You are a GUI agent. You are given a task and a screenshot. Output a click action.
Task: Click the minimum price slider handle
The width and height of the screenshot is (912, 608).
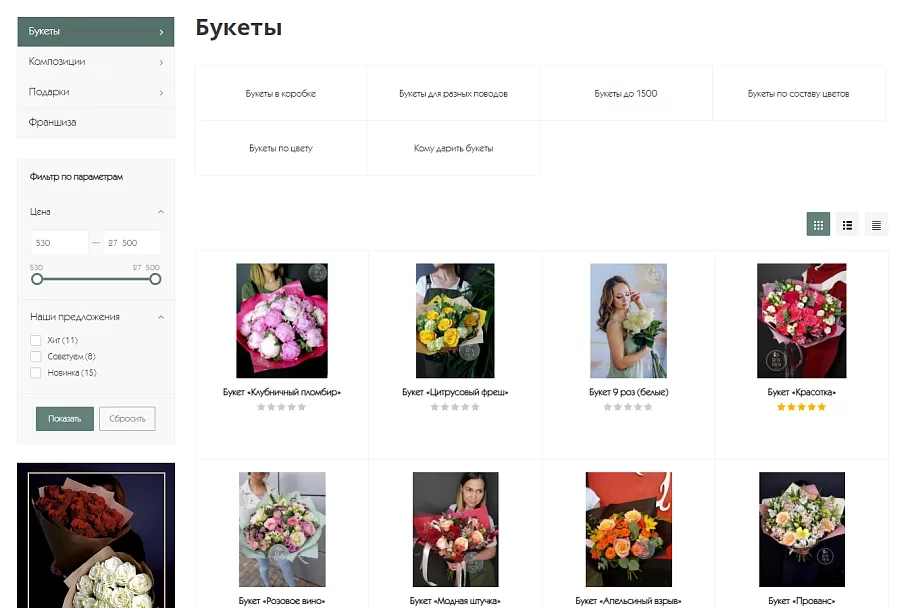[37, 279]
